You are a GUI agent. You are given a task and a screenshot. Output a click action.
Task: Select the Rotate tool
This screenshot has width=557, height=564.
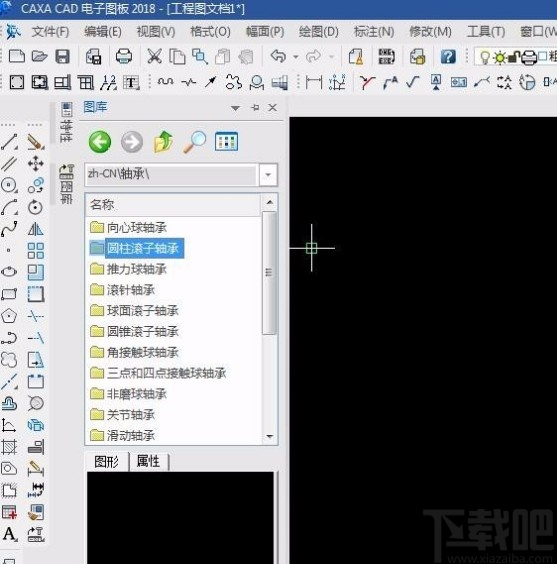tap(35, 207)
